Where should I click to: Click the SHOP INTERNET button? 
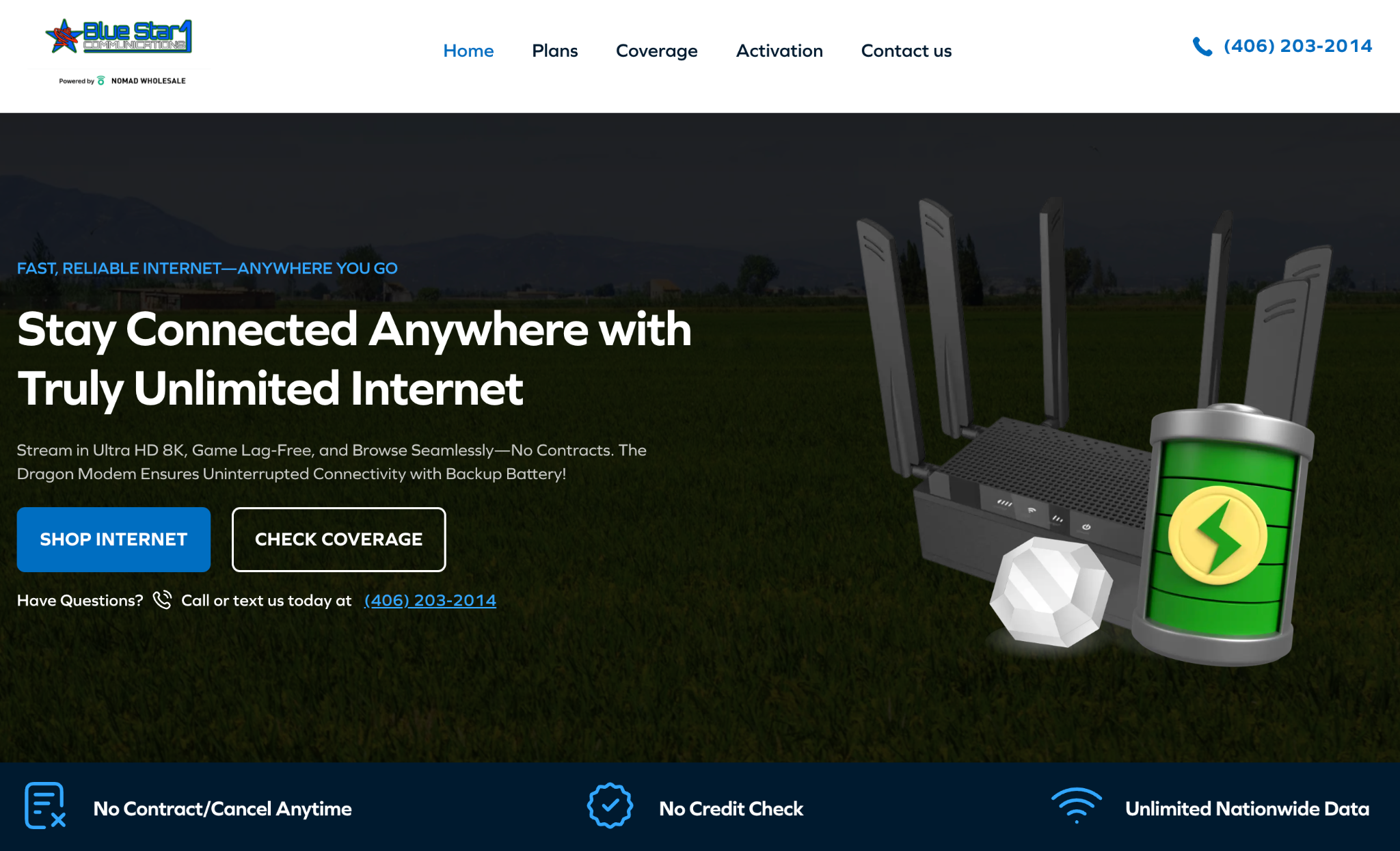pyautogui.click(x=113, y=539)
